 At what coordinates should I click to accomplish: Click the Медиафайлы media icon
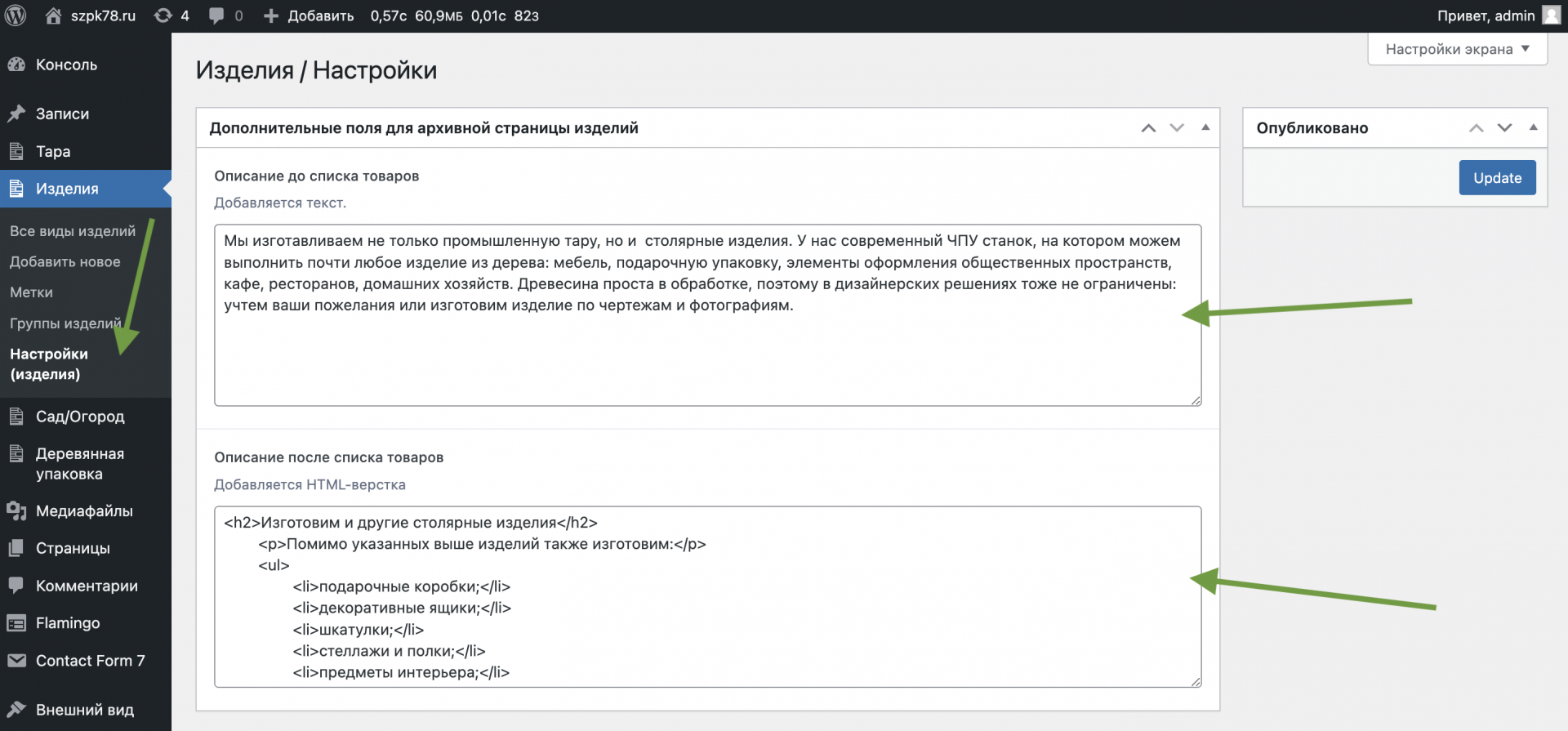(x=16, y=511)
